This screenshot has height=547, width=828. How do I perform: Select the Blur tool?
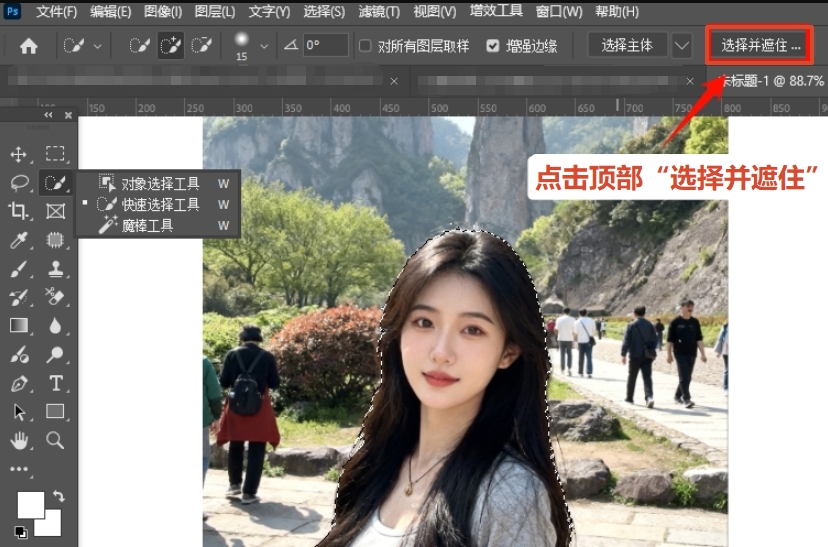tap(55, 326)
